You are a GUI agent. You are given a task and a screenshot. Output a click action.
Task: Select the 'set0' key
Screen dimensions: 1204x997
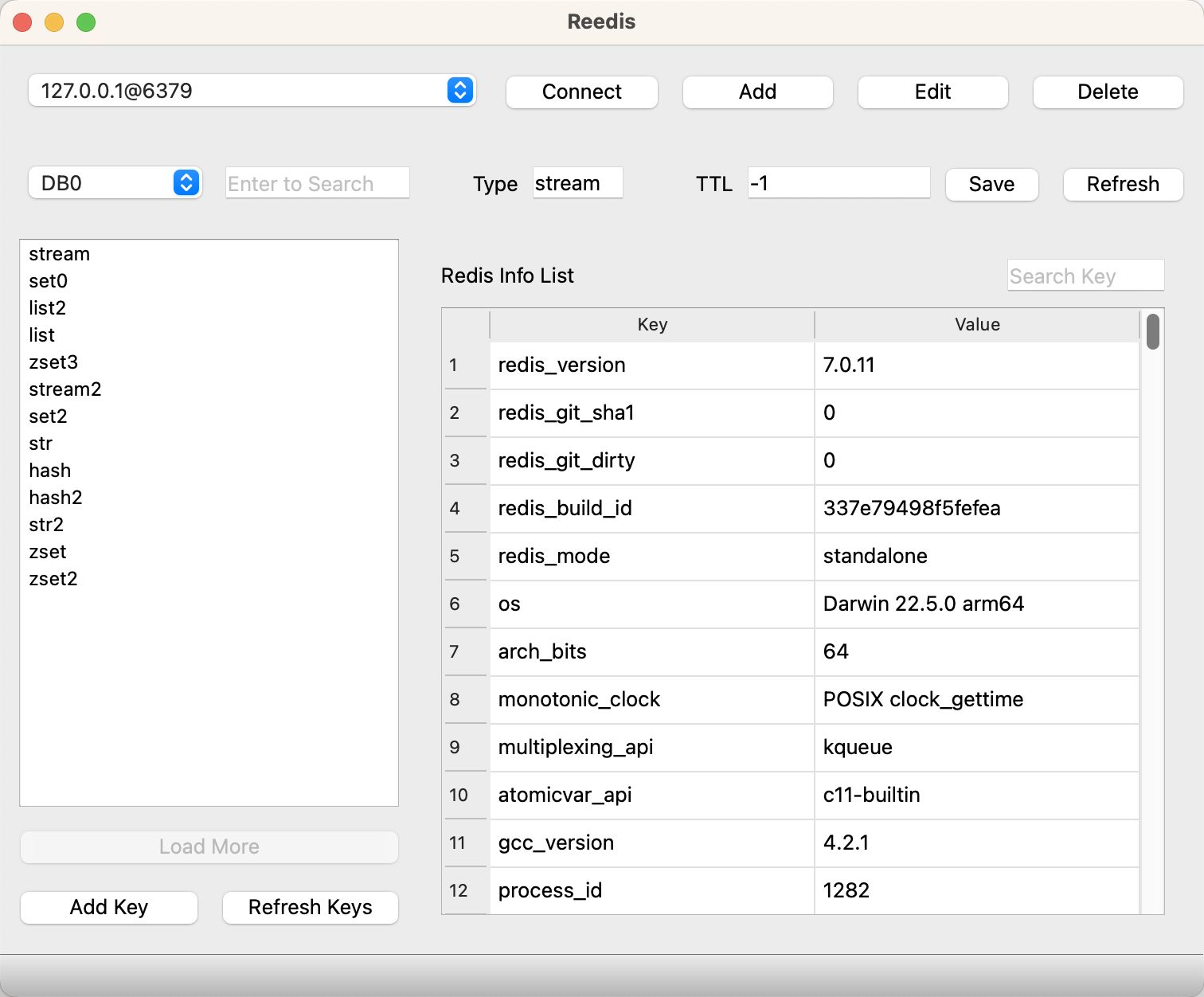tap(209, 281)
